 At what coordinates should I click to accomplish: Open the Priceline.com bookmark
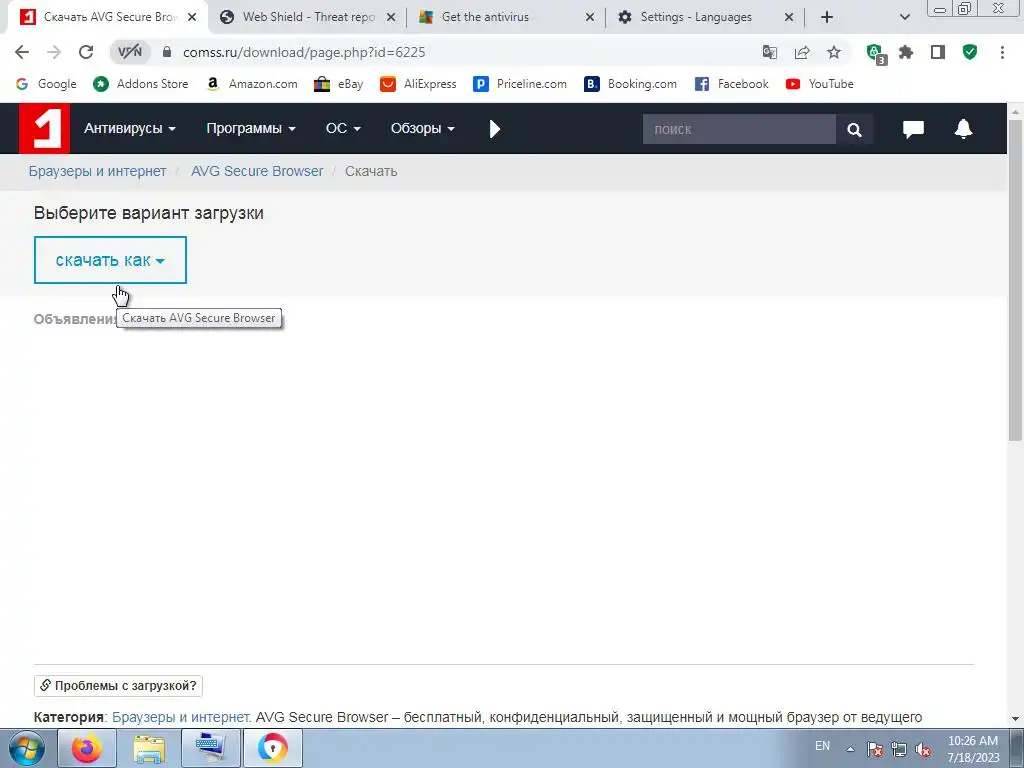pyautogui.click(x=520, y=84)
